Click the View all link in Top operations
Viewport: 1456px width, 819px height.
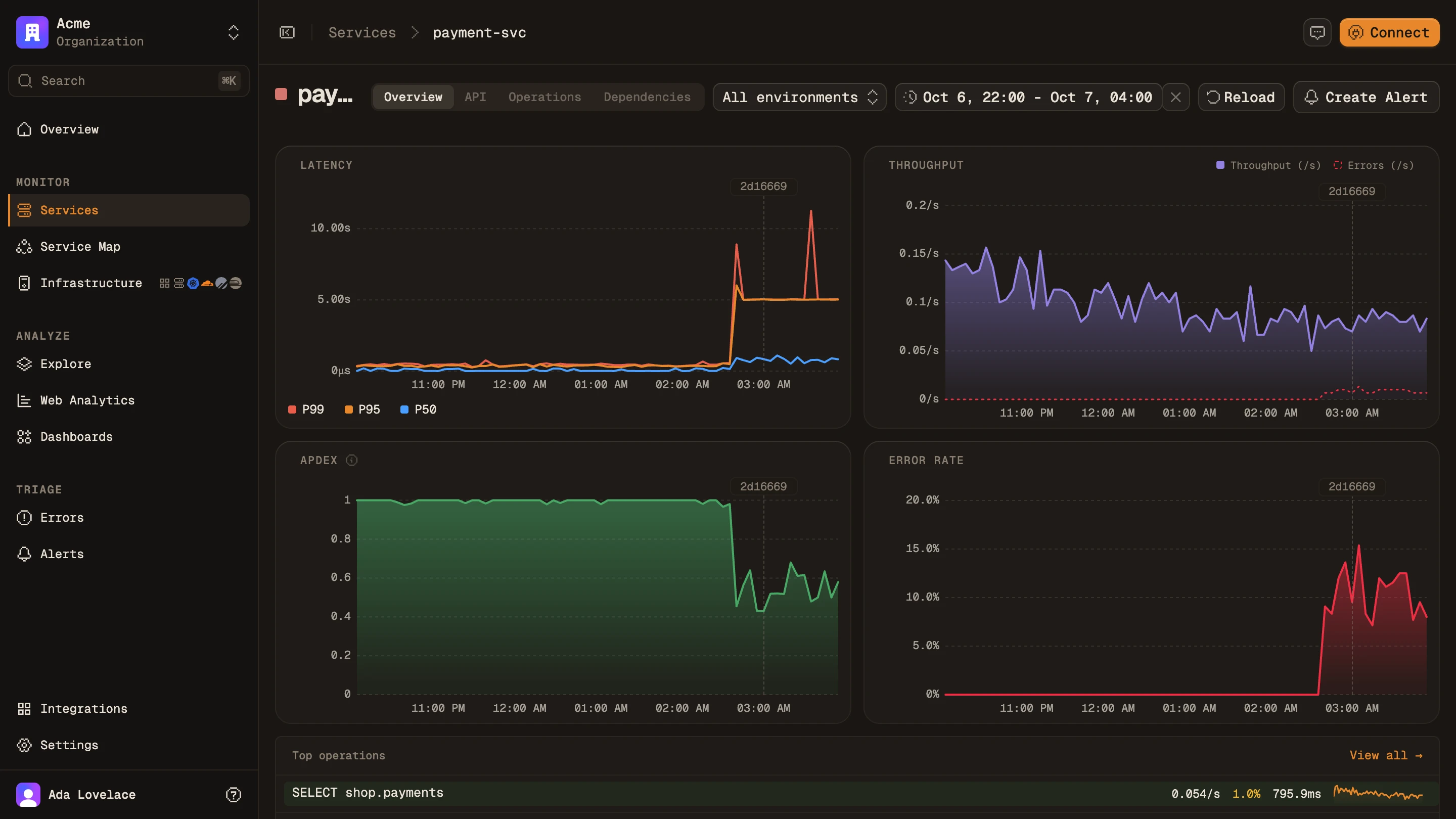point(1386,756)
